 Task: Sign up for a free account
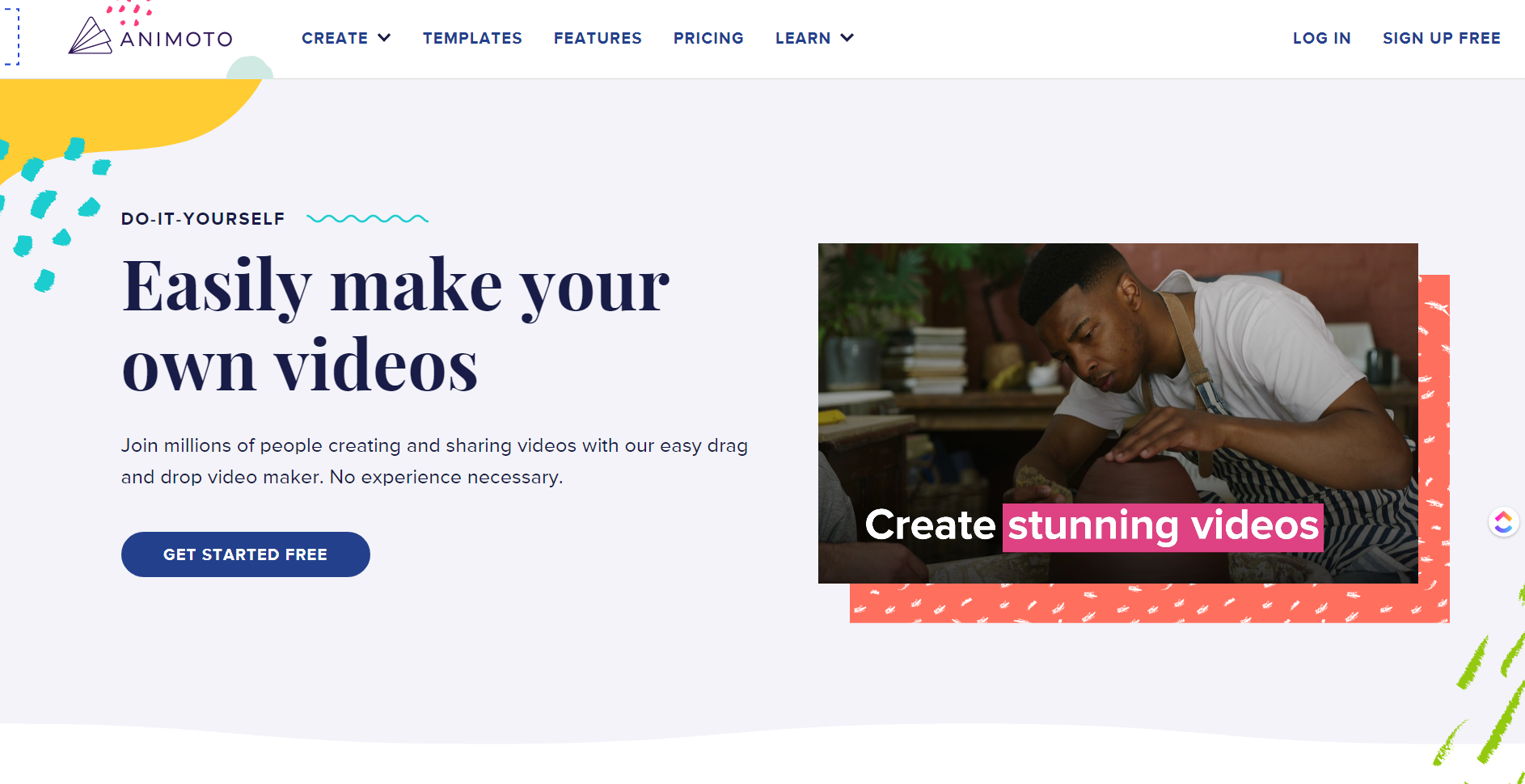[x=1442, y=37]
